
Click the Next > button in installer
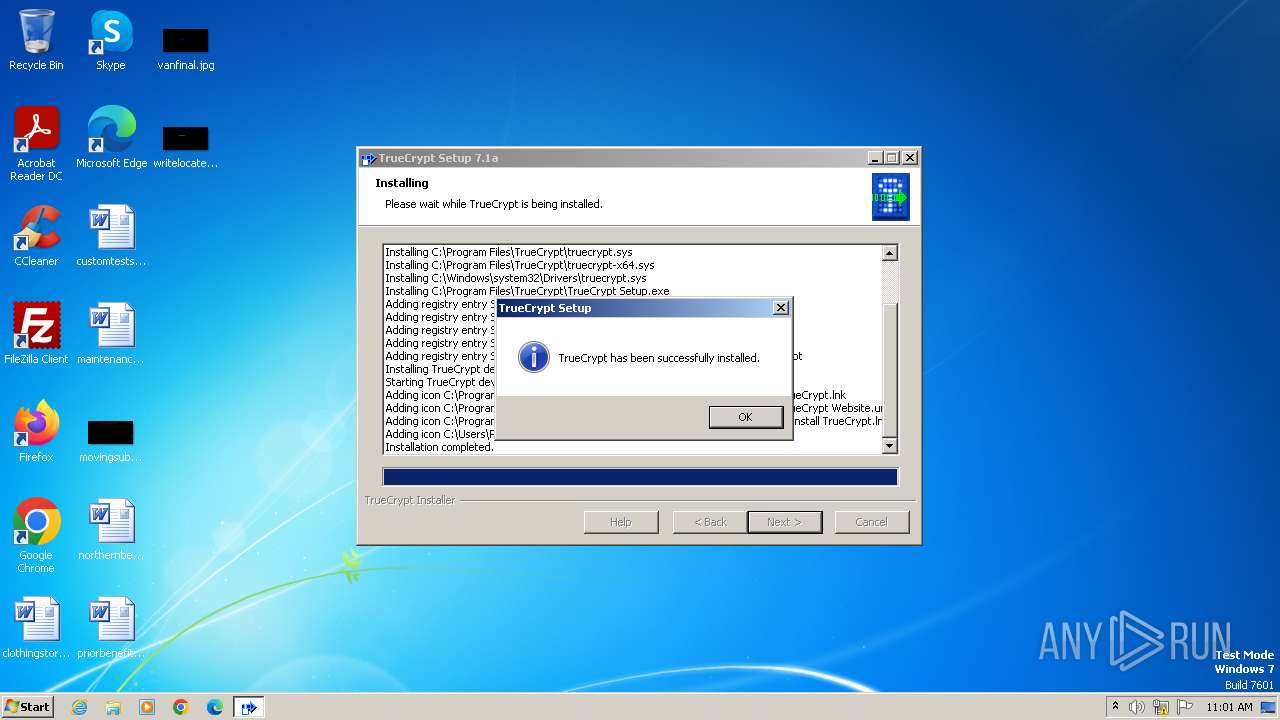point(784,522)
